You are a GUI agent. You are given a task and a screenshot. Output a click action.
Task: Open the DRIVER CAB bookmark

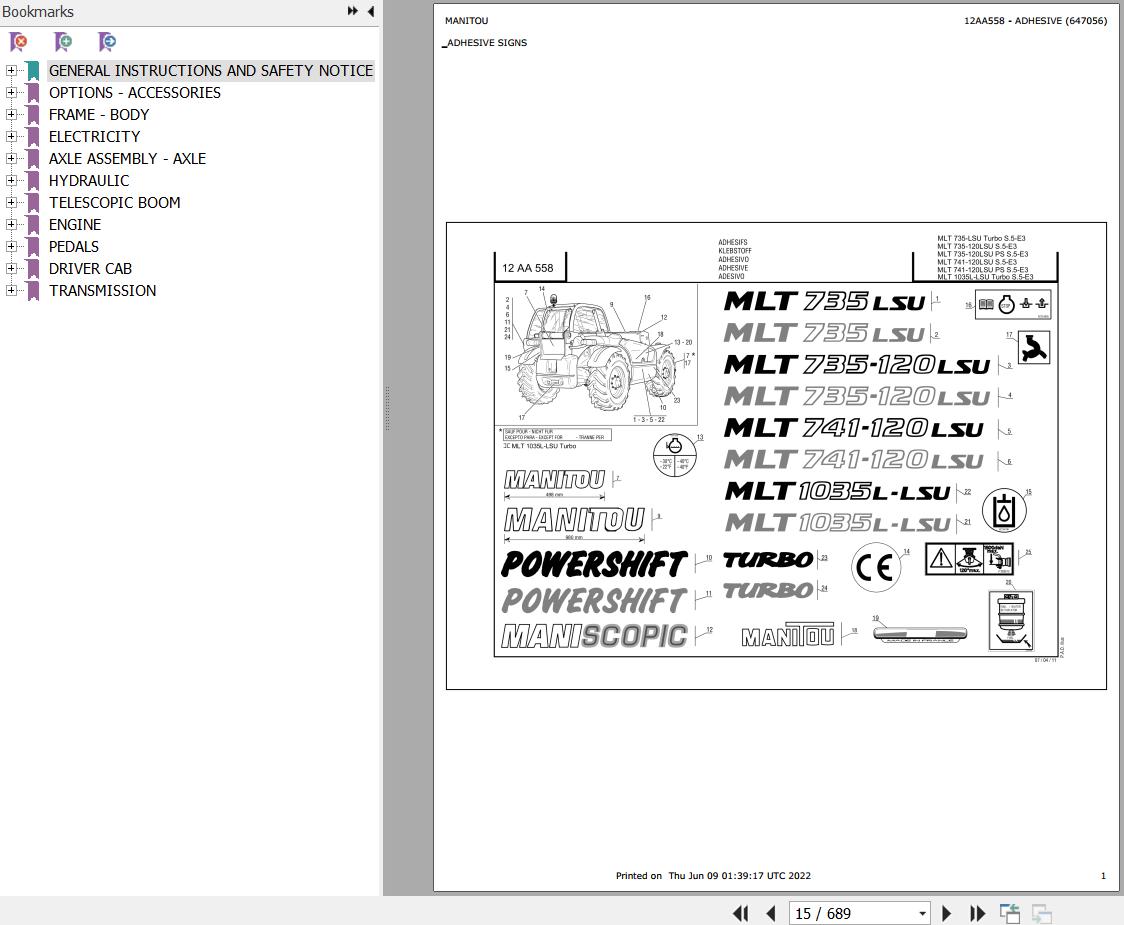click(x=90, y=269)
